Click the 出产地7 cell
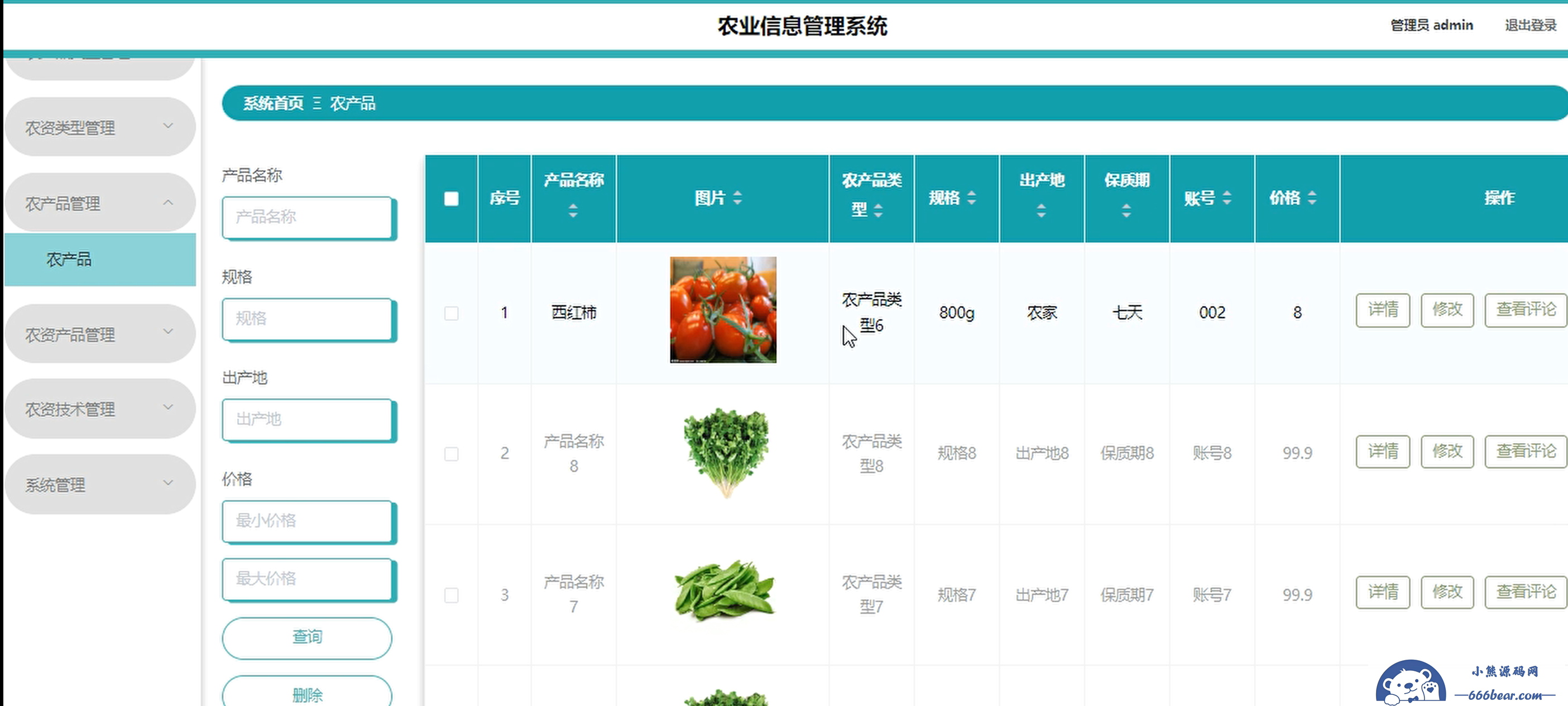This screenshot has height=706, width=1568. pyautogui.click(x=1042, y=594)
